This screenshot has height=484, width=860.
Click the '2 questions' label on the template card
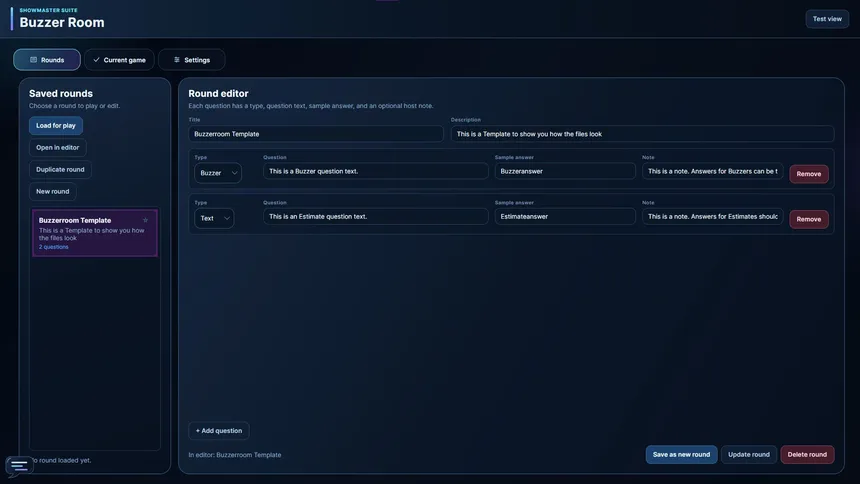tap(54, 247)
